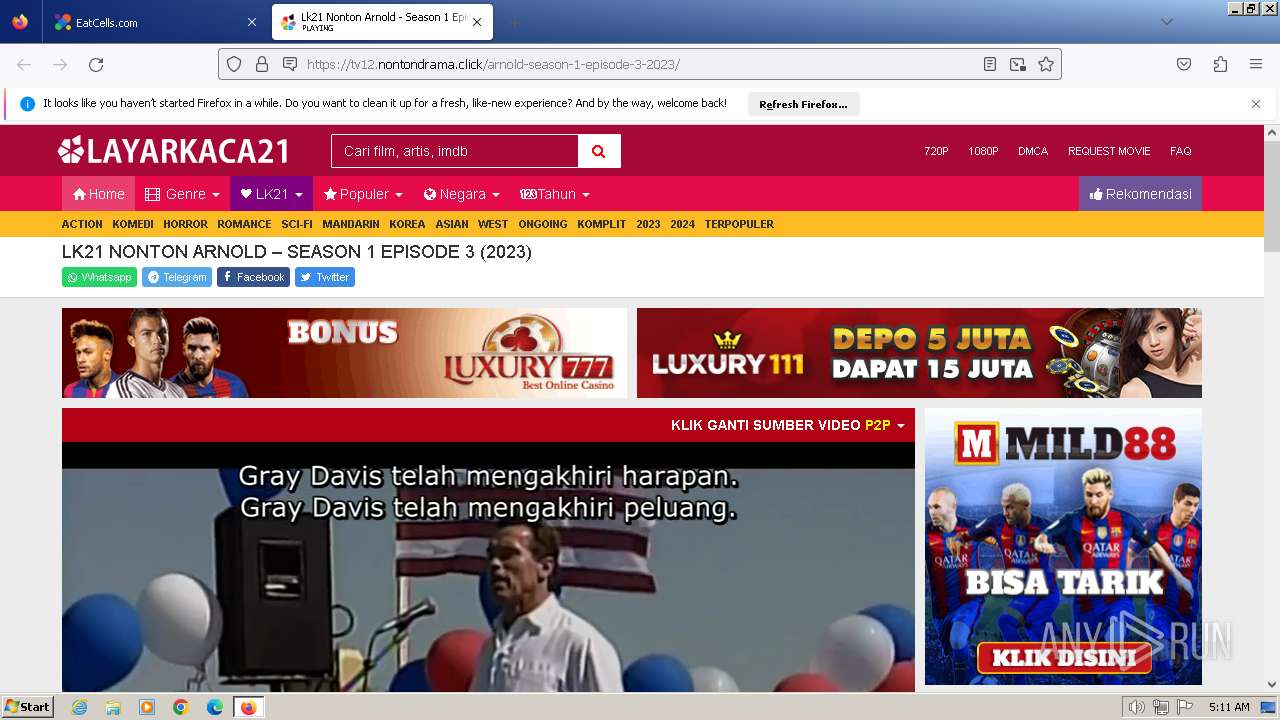The image size is (1280, 720).
Task: Click the video player frame
Action: (x=488, y=567)
